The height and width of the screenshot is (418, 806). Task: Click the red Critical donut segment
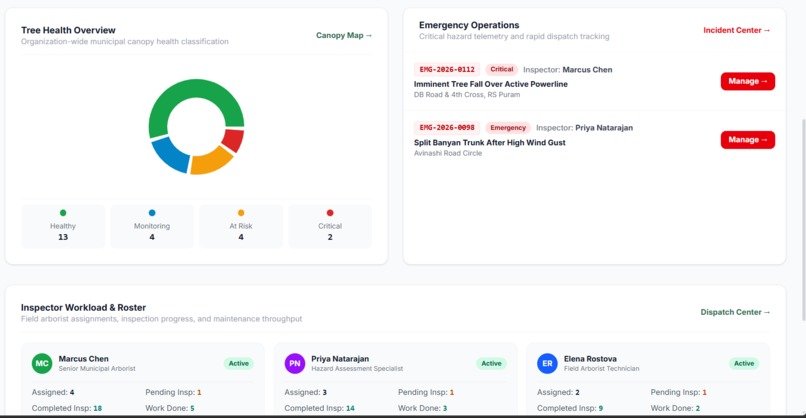[x=234, y=139]
